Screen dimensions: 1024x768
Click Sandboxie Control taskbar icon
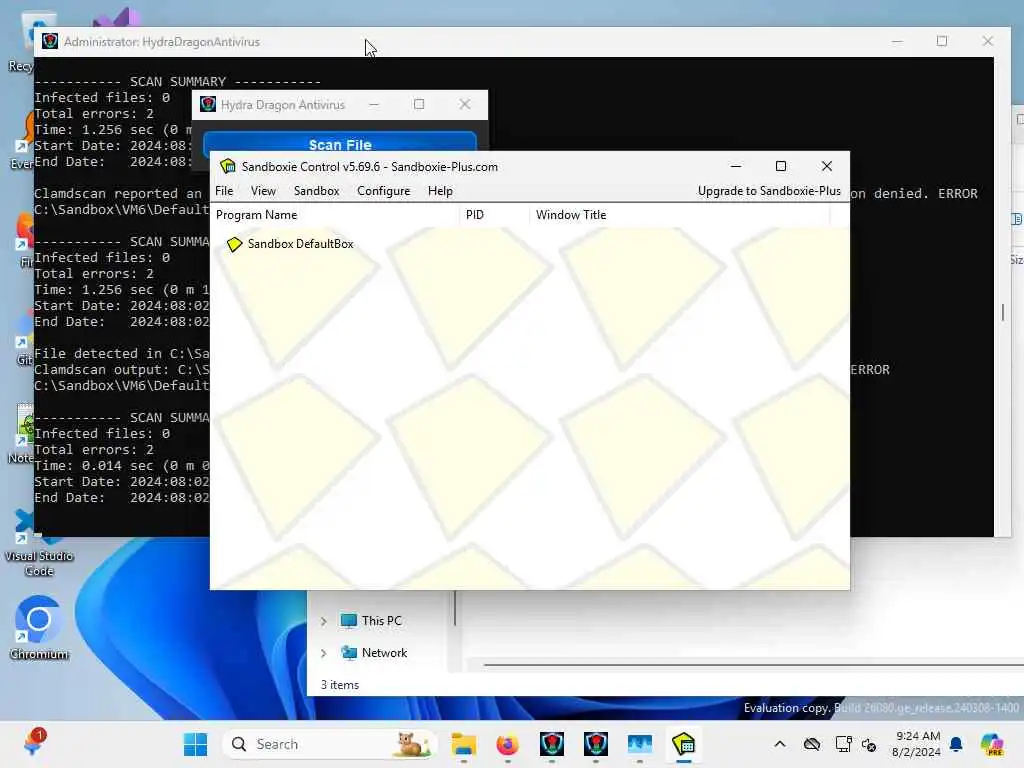tap(684, 744)
